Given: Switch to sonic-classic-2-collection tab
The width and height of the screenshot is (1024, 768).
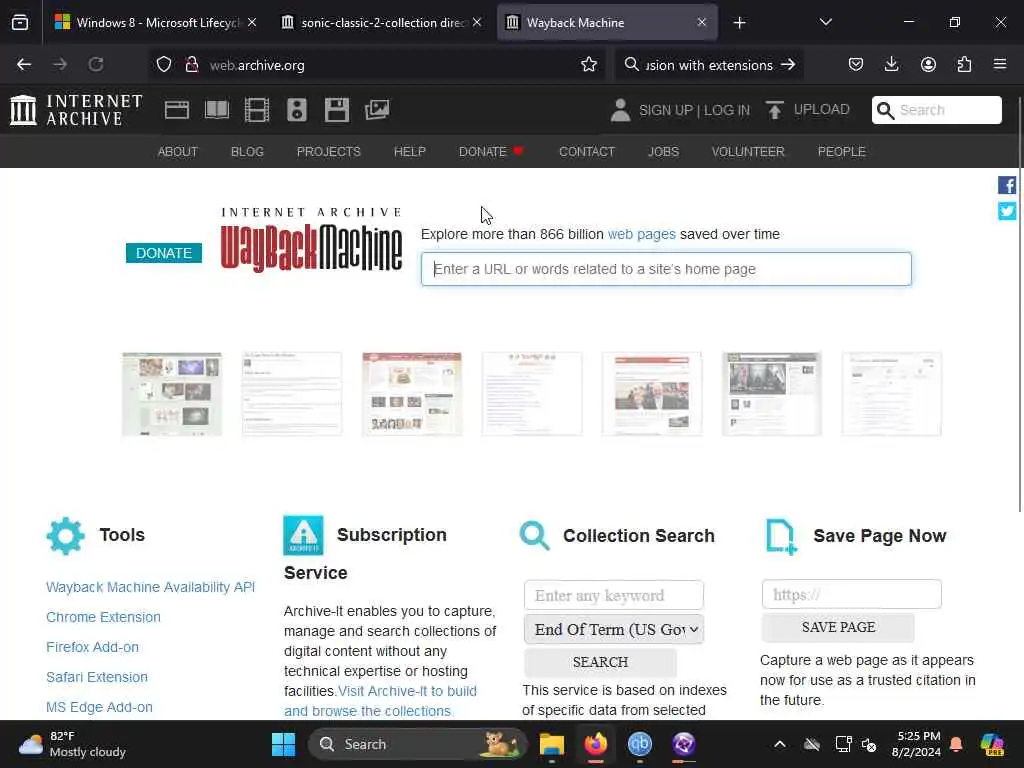Looking at the screenshot, I should click(x=383, y=23).
